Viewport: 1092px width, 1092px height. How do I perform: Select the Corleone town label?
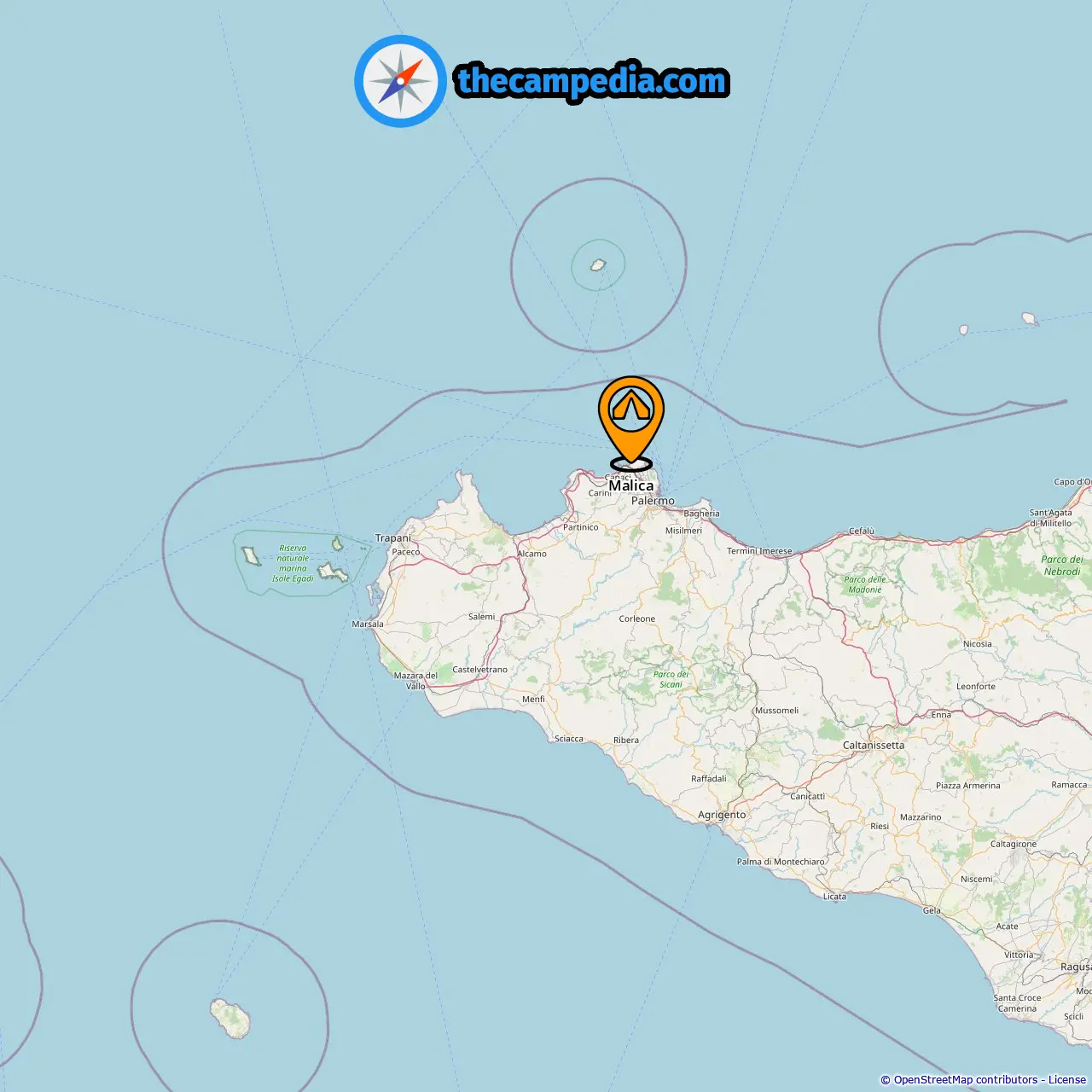(x=637, y=619)
